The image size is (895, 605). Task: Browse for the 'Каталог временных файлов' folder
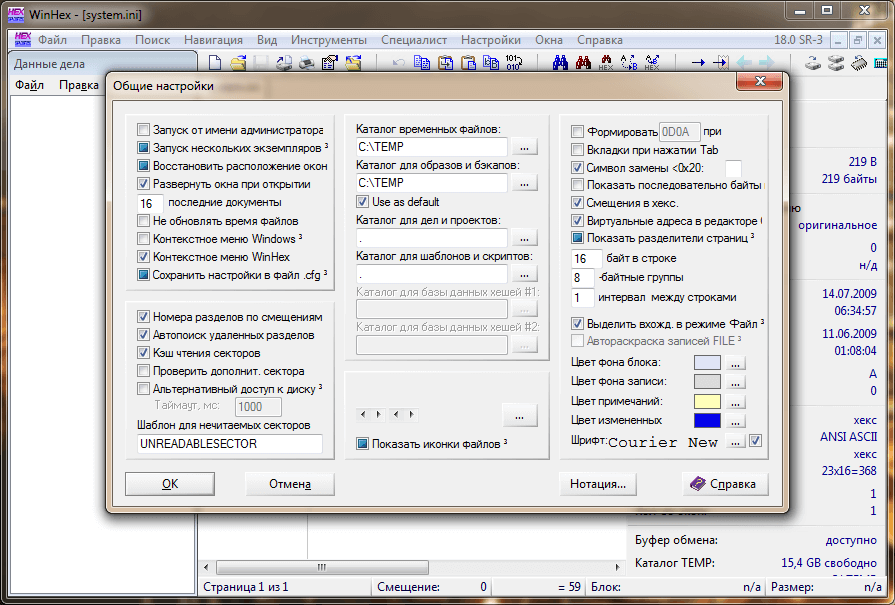526,147
